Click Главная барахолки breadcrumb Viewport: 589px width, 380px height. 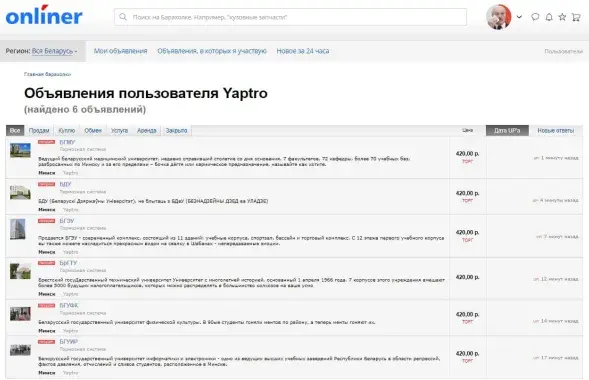[47, 74]
